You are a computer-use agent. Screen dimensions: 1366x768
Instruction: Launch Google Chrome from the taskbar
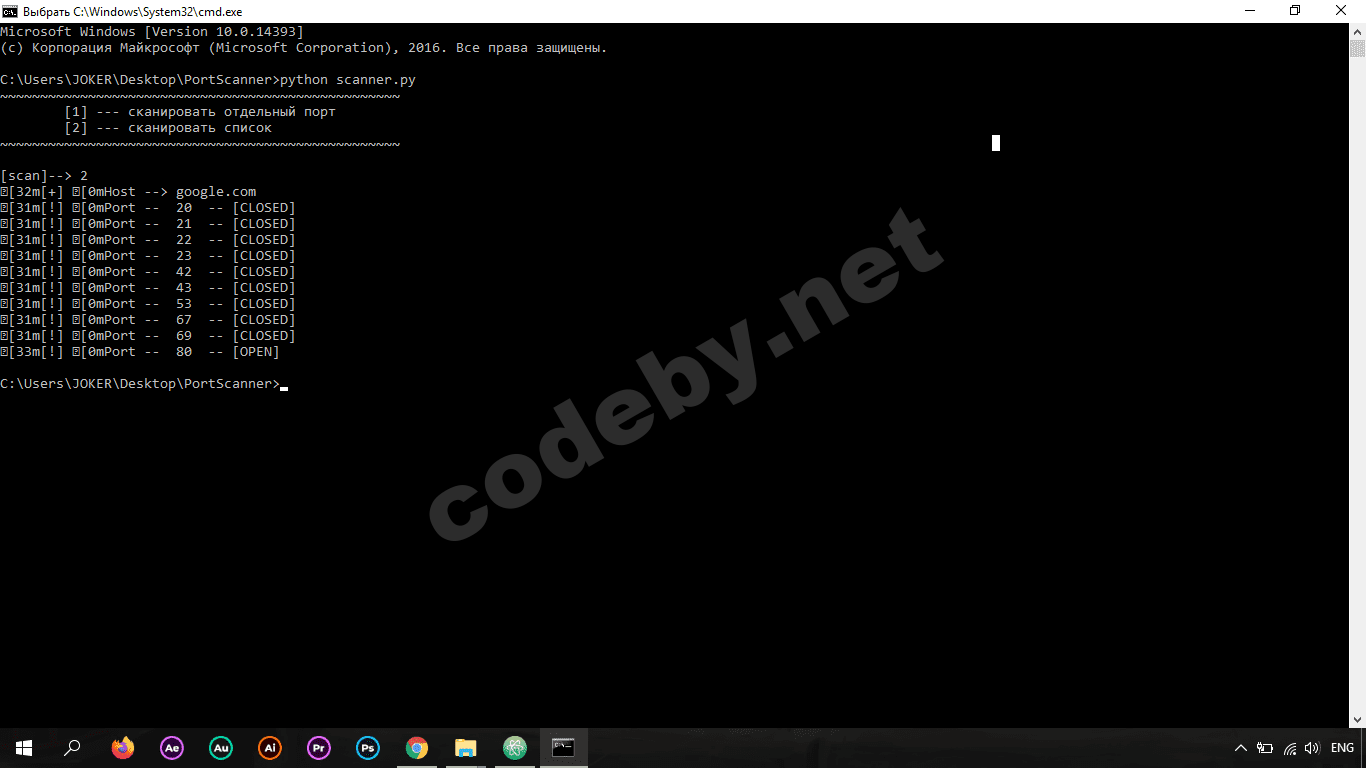pyautogui.click(x=417, y=748)
